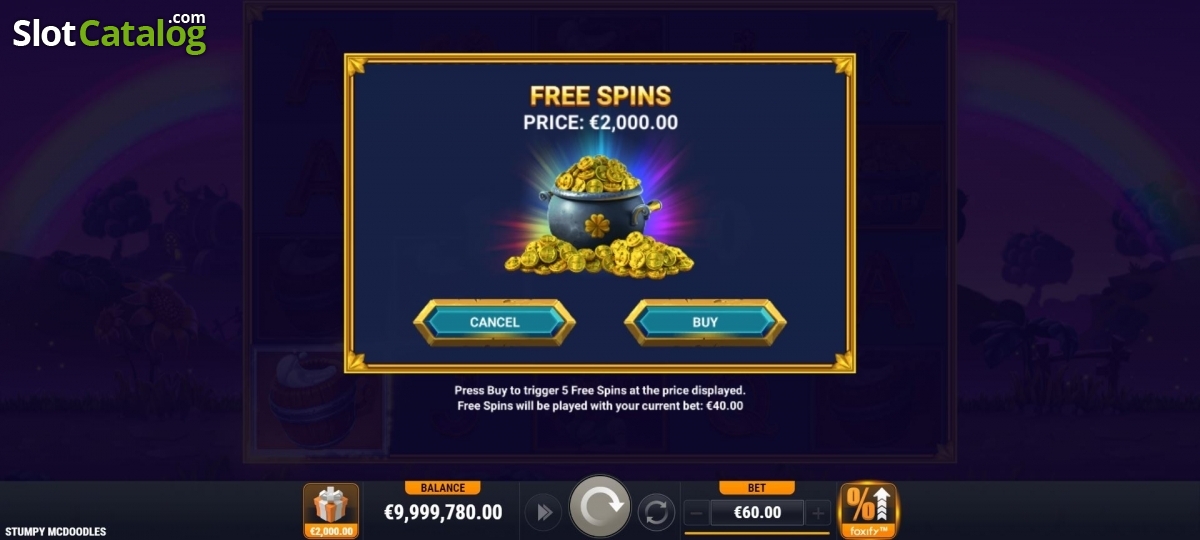
Task: Click the Free Spins heading text
Action: [600, 96]
